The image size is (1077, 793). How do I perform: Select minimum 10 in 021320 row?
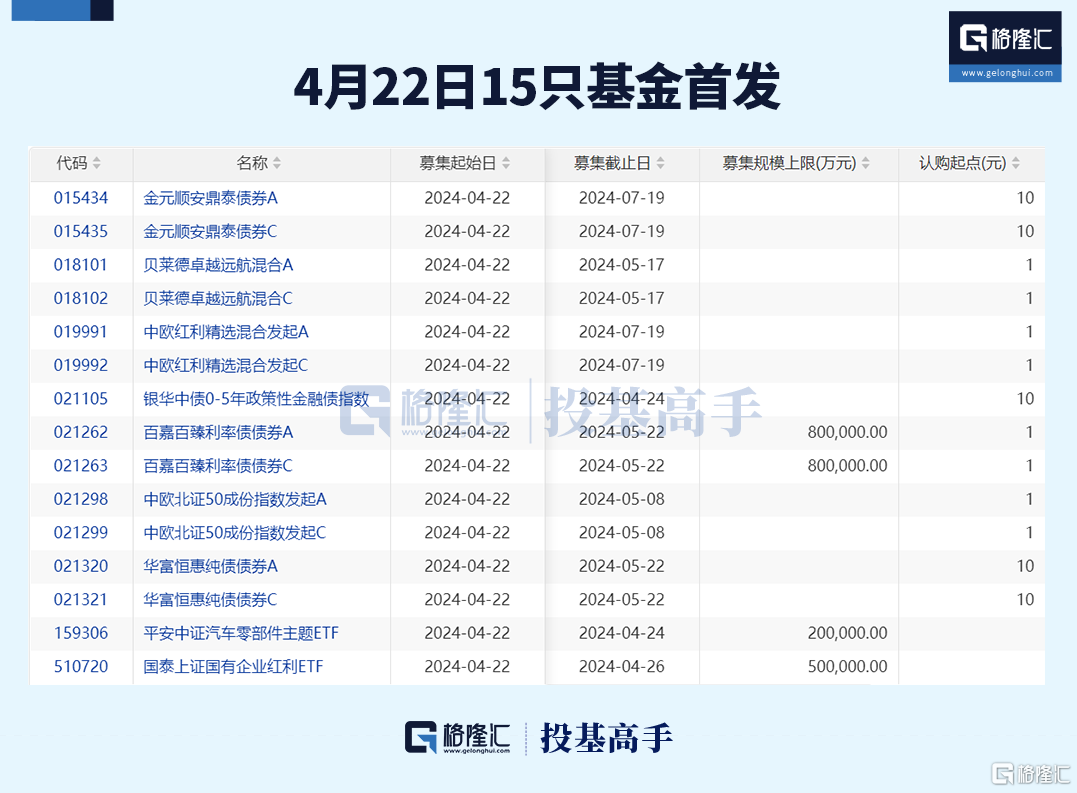pyautogui.click(x=1025, y=566)
